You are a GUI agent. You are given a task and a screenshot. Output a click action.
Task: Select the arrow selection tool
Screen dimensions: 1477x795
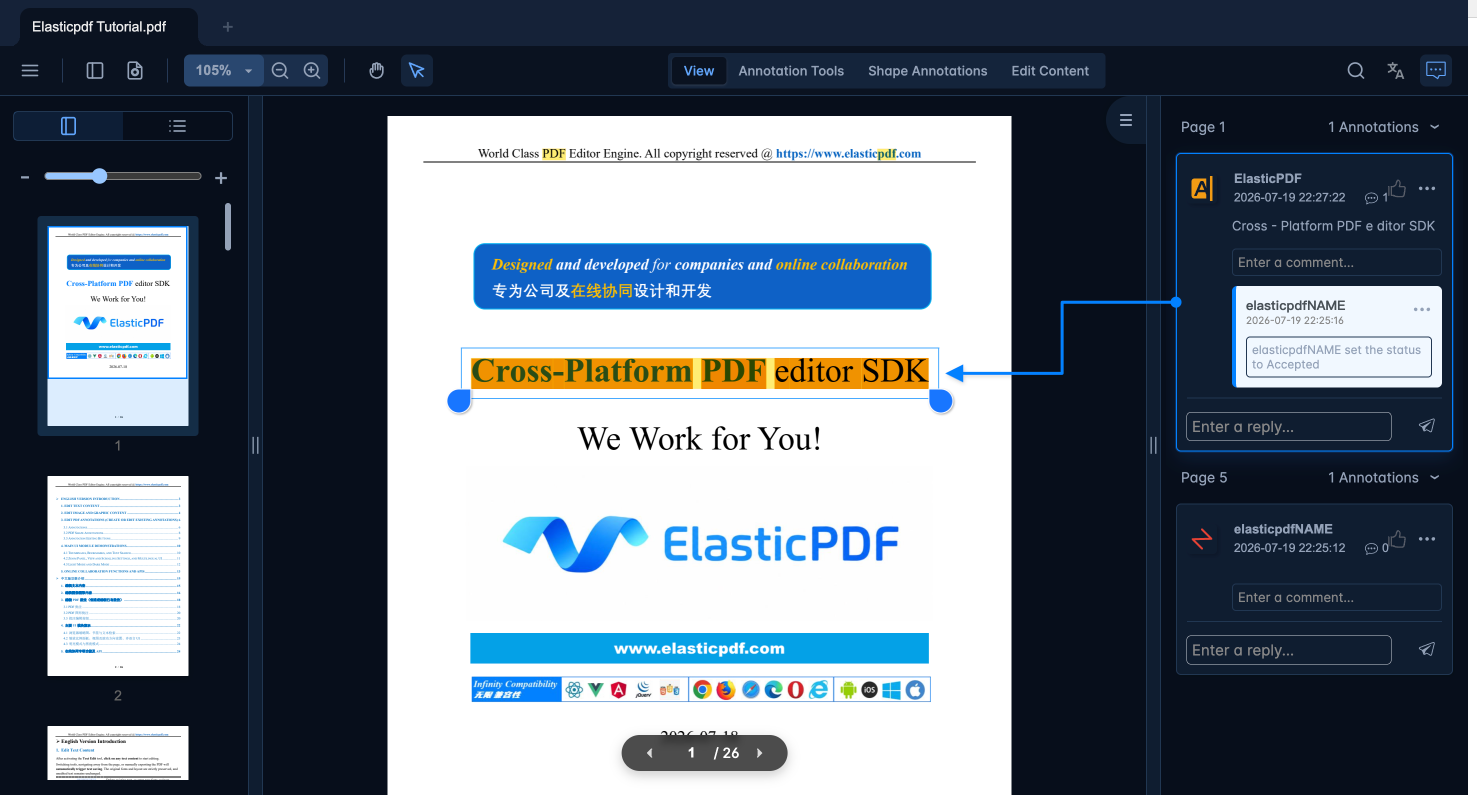417,71
